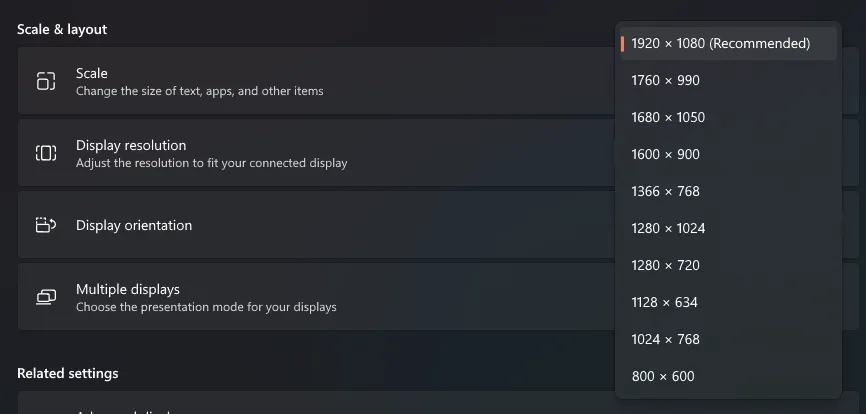Click the Related settings heading
The image size is (866, 414).
tap(67, 373)
